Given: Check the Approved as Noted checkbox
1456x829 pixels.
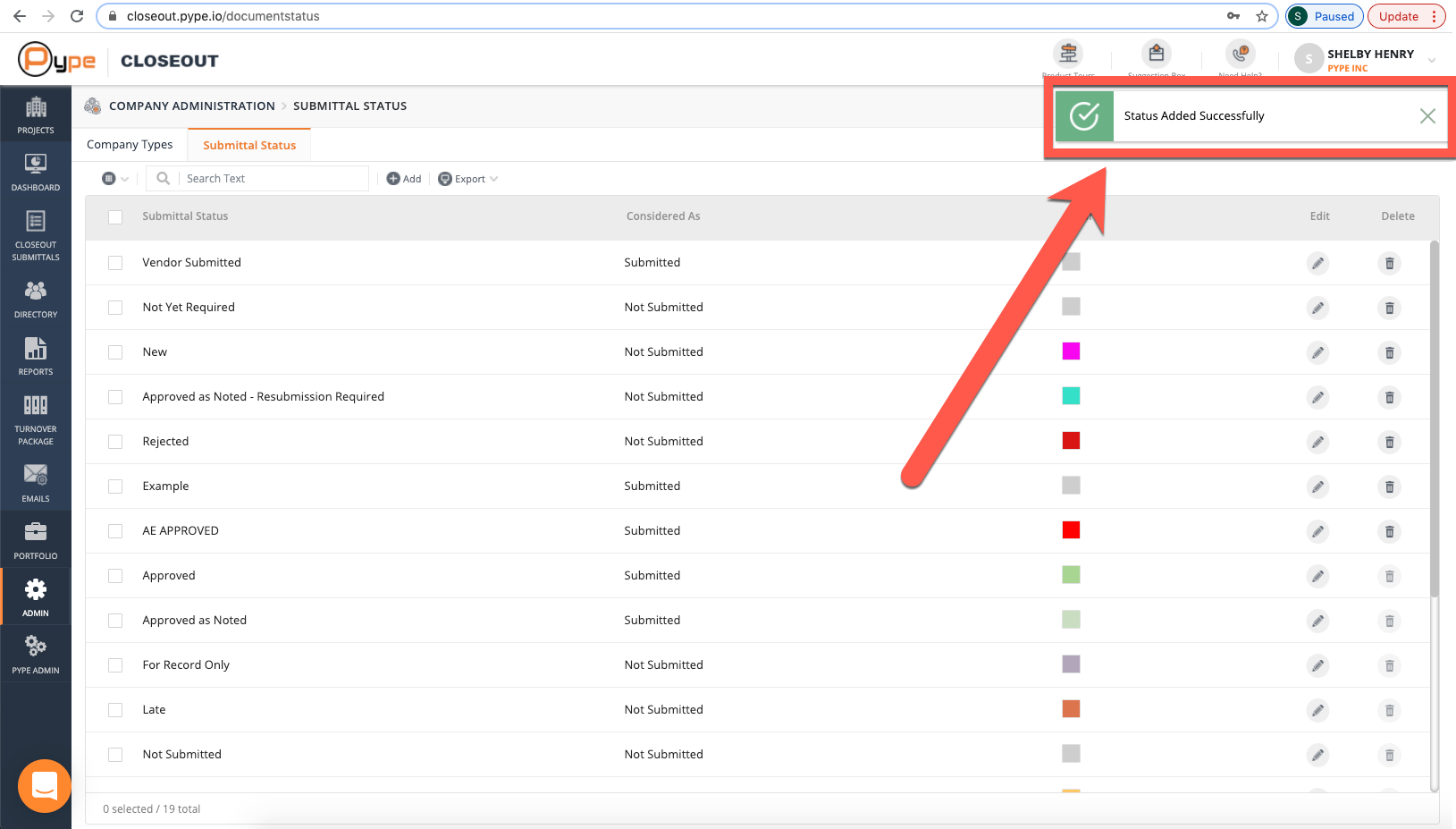Looking at the screenshot, I should click(x=115, y=621).
